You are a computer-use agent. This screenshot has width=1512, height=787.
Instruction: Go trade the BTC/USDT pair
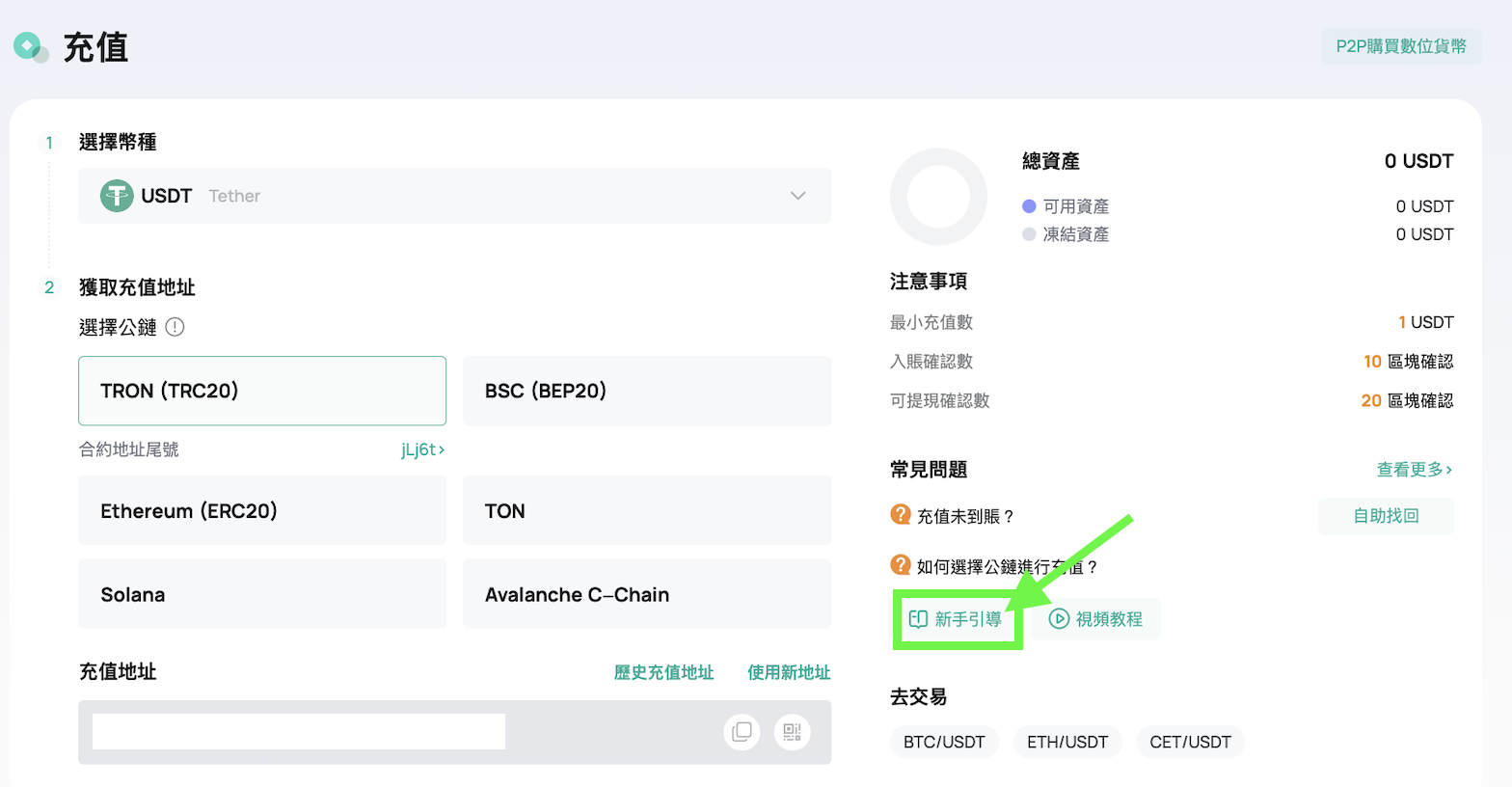pyautogui.click(x=944, y=742)
